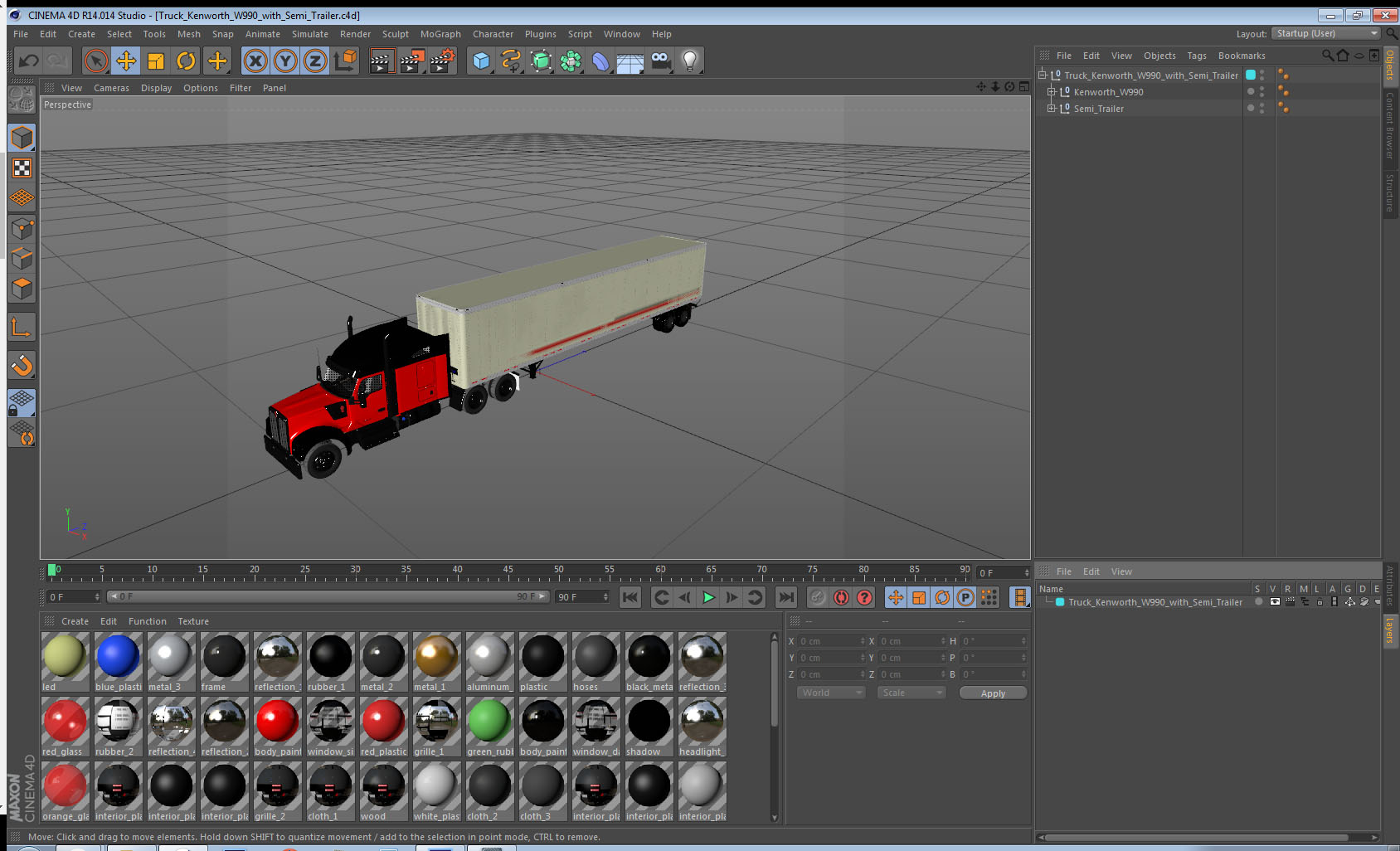
Task: Activate the Move tool
Action: click(126, 61)
